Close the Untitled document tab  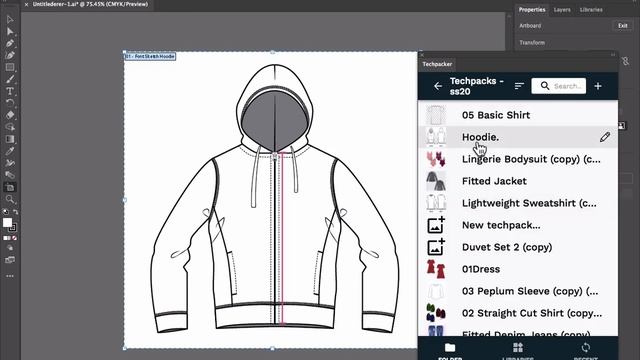(27, 4)
